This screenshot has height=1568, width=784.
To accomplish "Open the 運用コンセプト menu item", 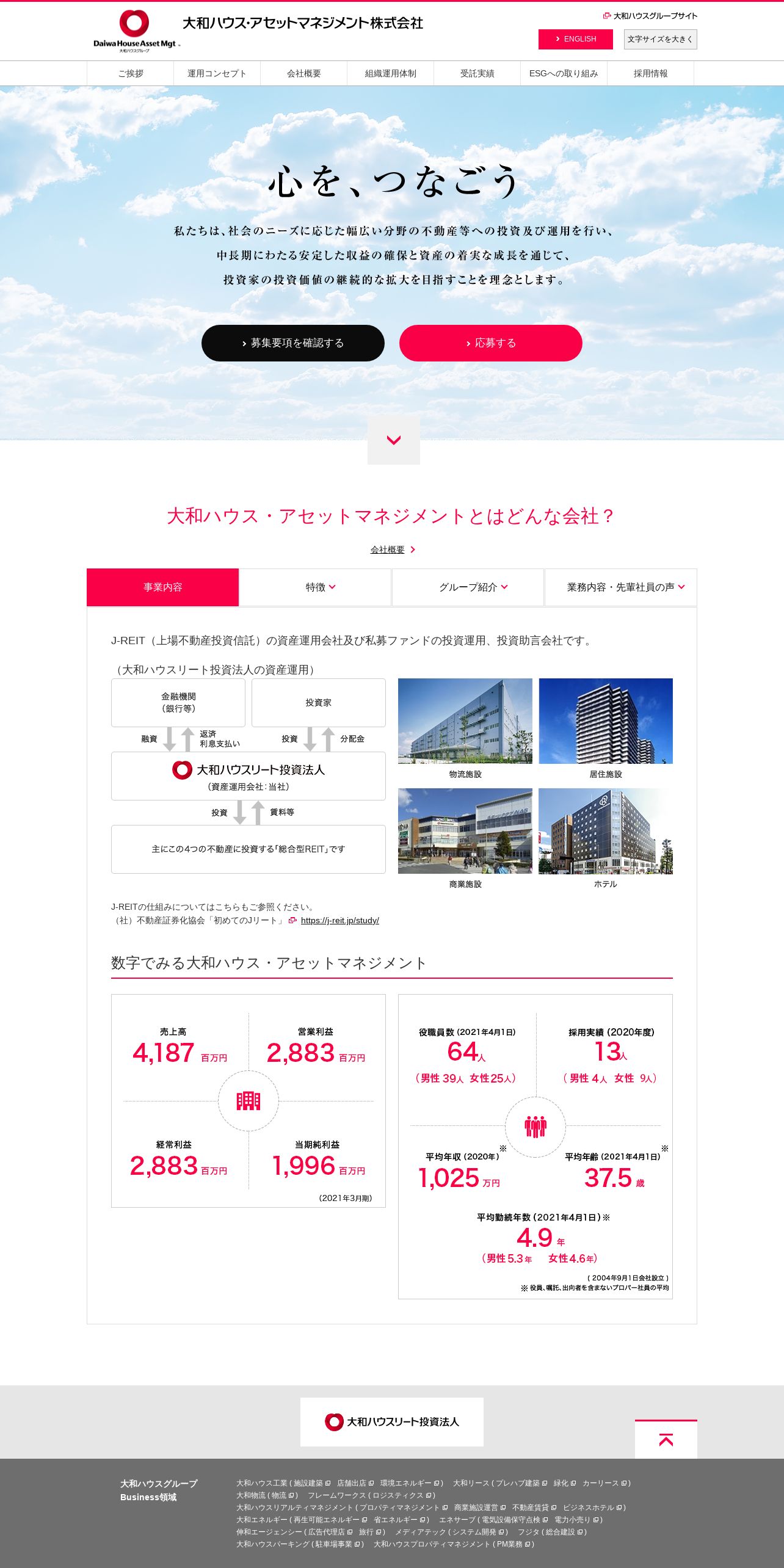I will click(x=217, y=73).
